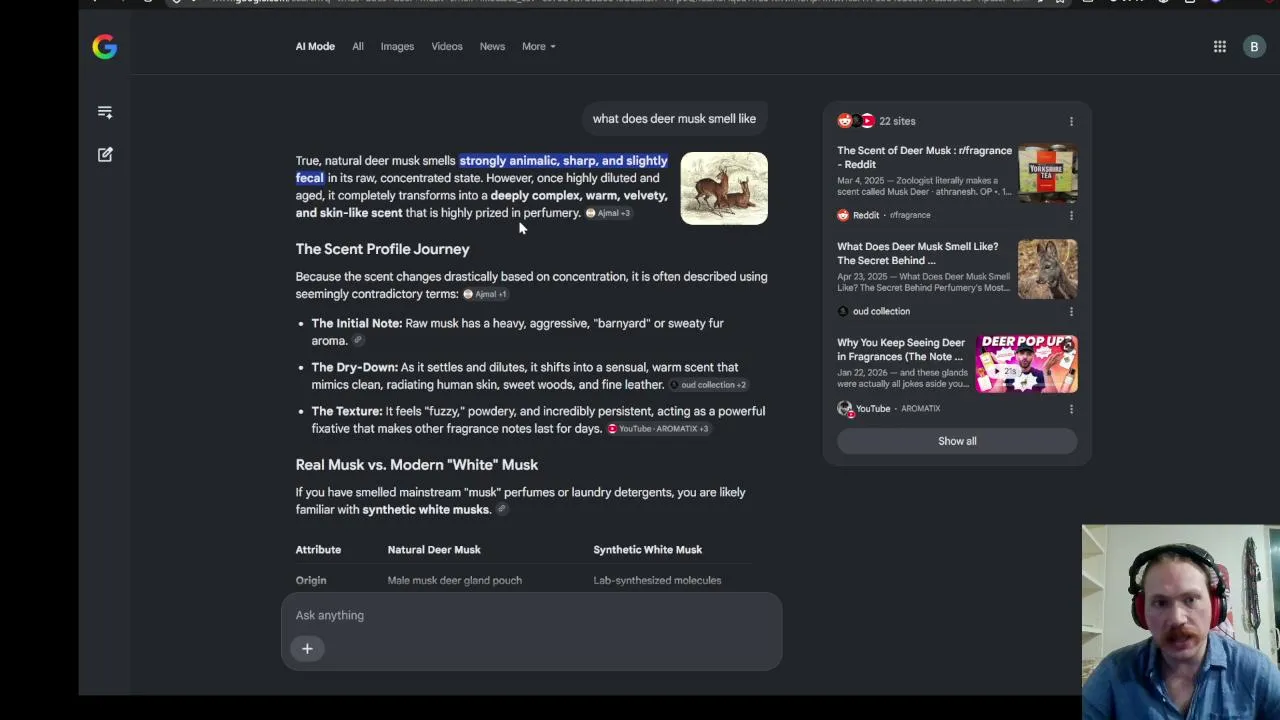This screenshot has height=720, width=1280.
Task: Click the 'Reddit · r/fragrance' source label
Action: tap(884, 215)
